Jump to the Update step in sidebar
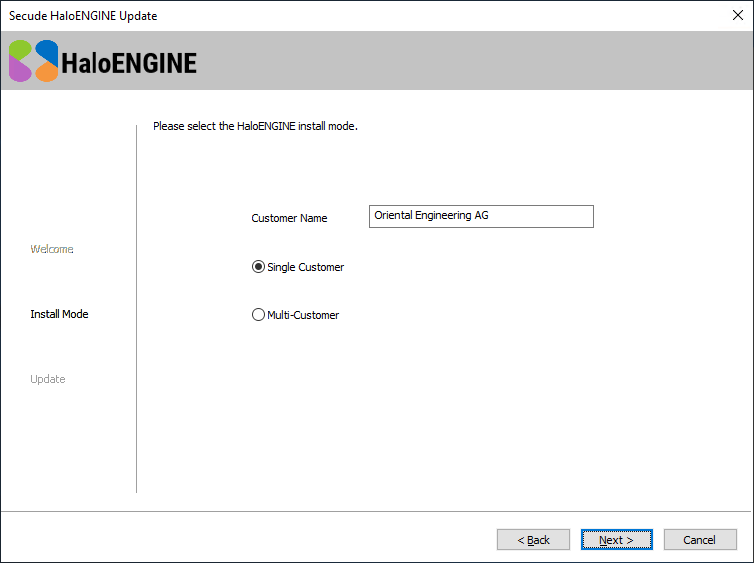The width and height of the screenshot is (754, 563). tap(48, 379)
